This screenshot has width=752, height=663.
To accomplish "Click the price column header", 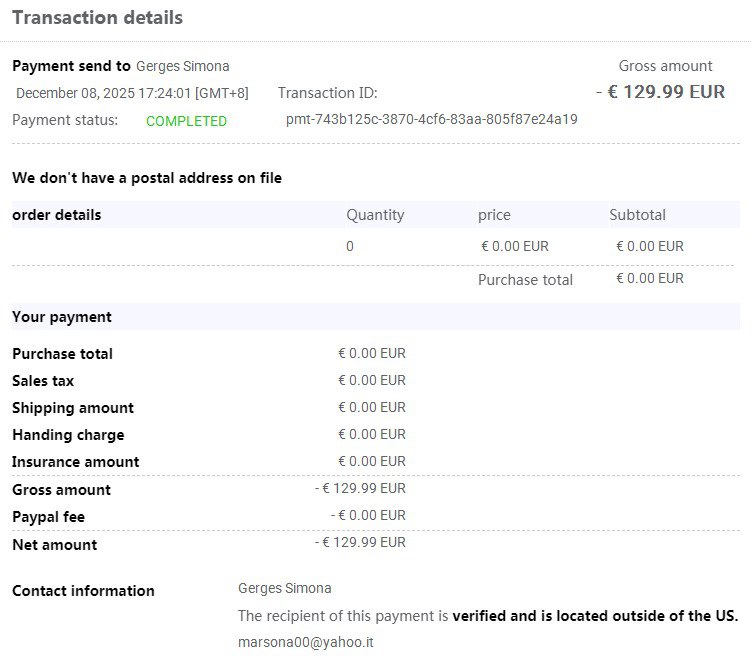I will [494, 215].
